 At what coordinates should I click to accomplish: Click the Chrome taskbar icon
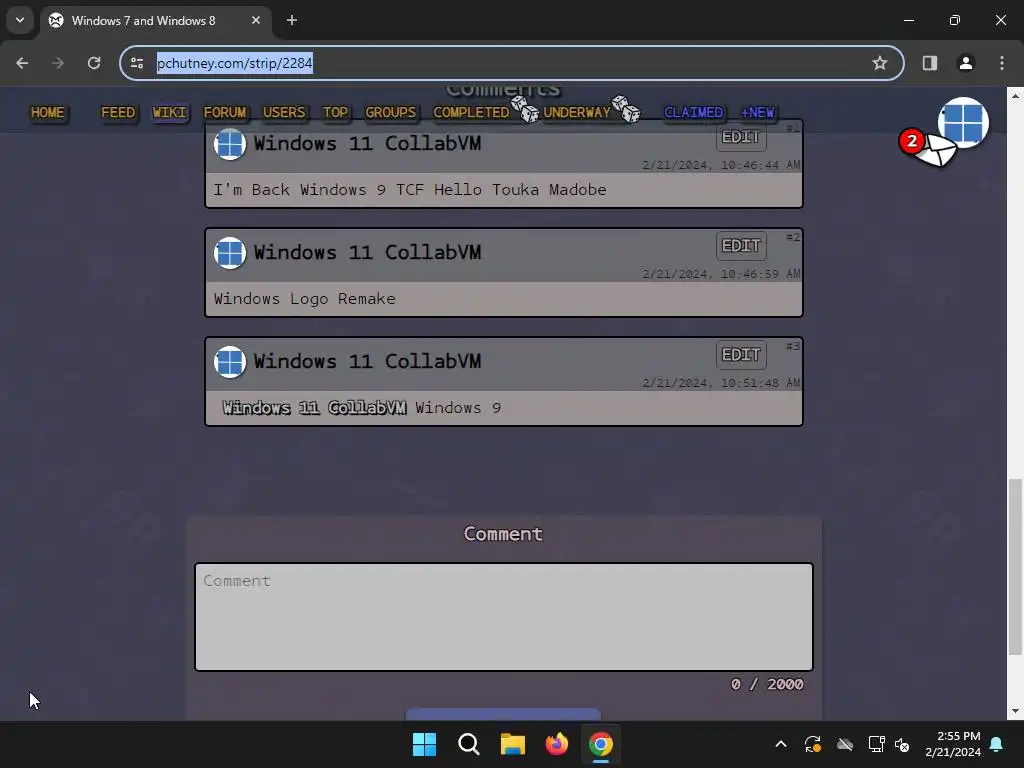click(601, 744)
